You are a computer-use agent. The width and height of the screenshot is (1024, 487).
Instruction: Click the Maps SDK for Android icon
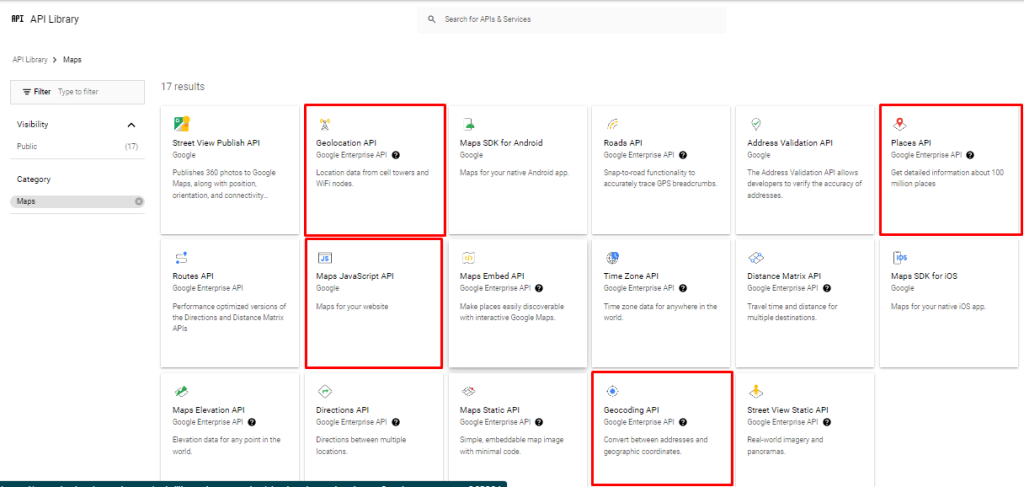[x=468, y=124]
